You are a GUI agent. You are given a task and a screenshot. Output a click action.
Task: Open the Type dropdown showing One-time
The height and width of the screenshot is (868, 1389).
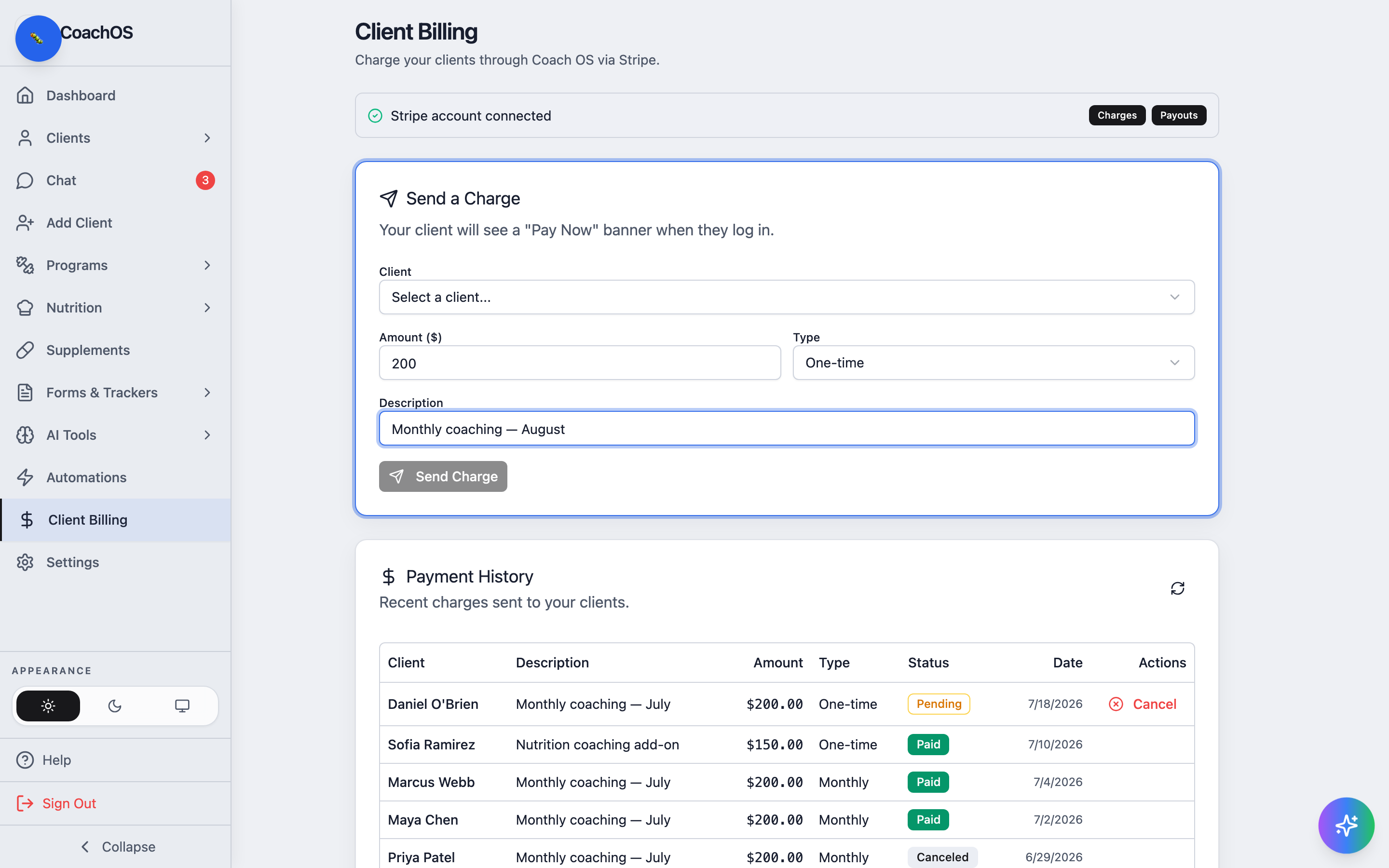(994, 363)
